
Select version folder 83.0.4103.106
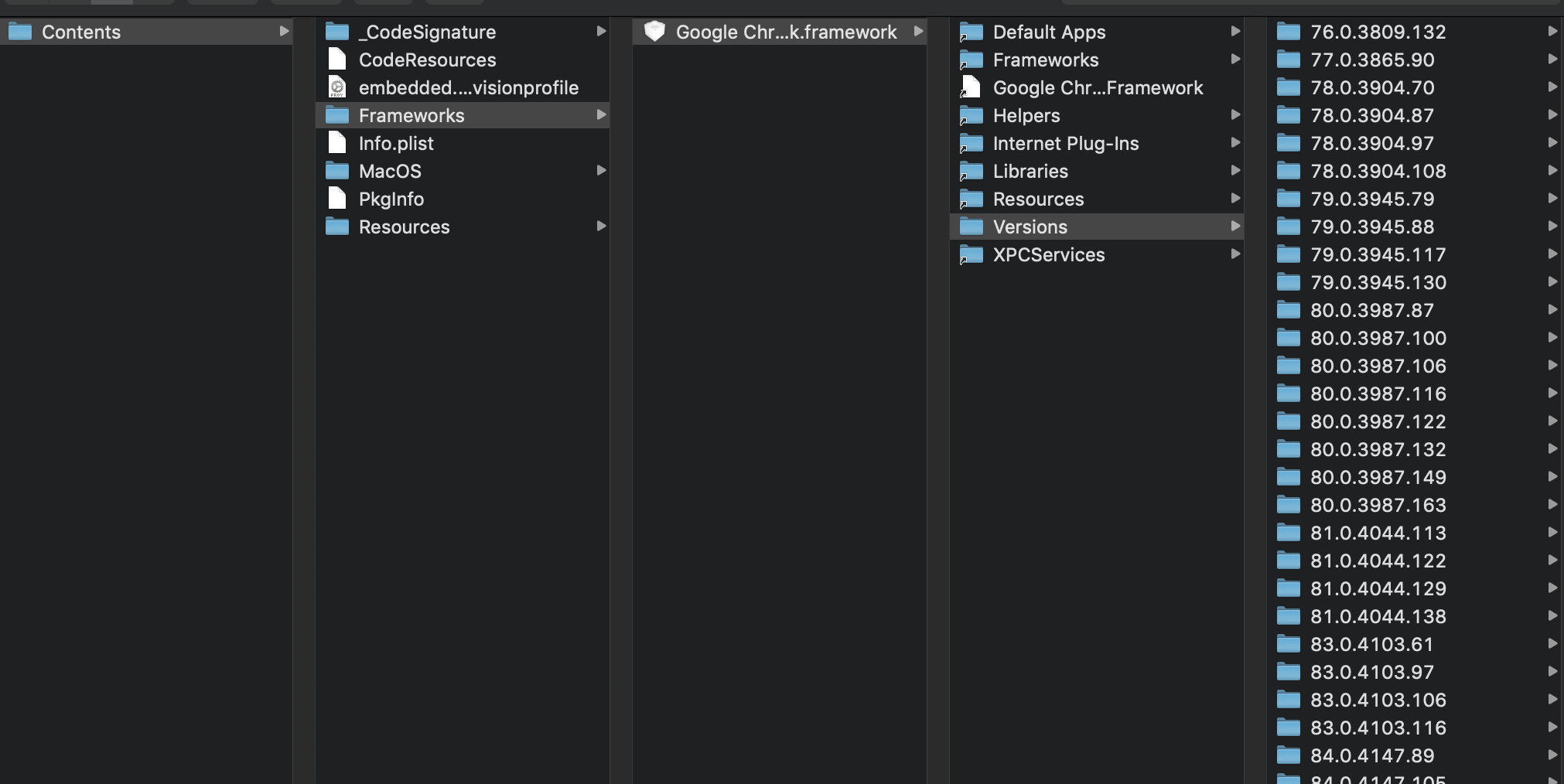point(1415,700)
